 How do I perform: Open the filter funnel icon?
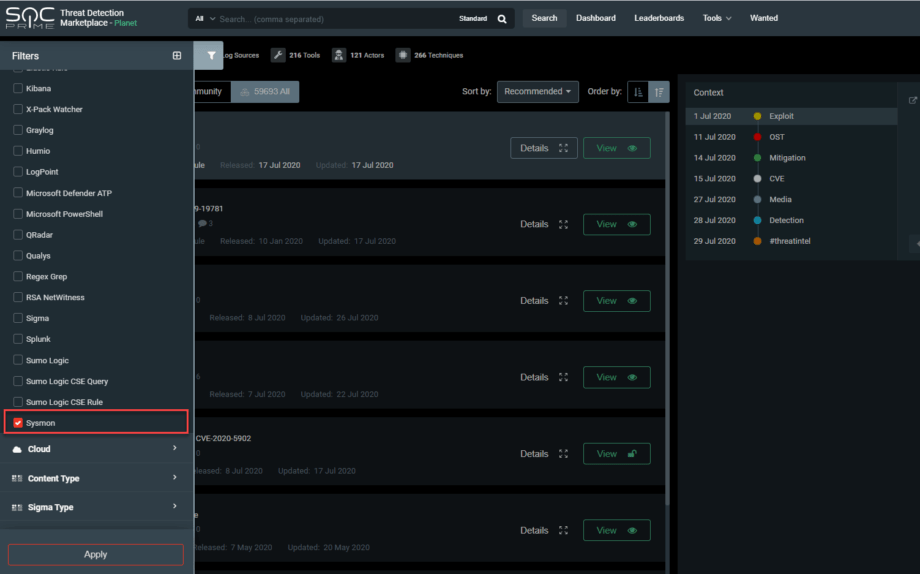211,55
